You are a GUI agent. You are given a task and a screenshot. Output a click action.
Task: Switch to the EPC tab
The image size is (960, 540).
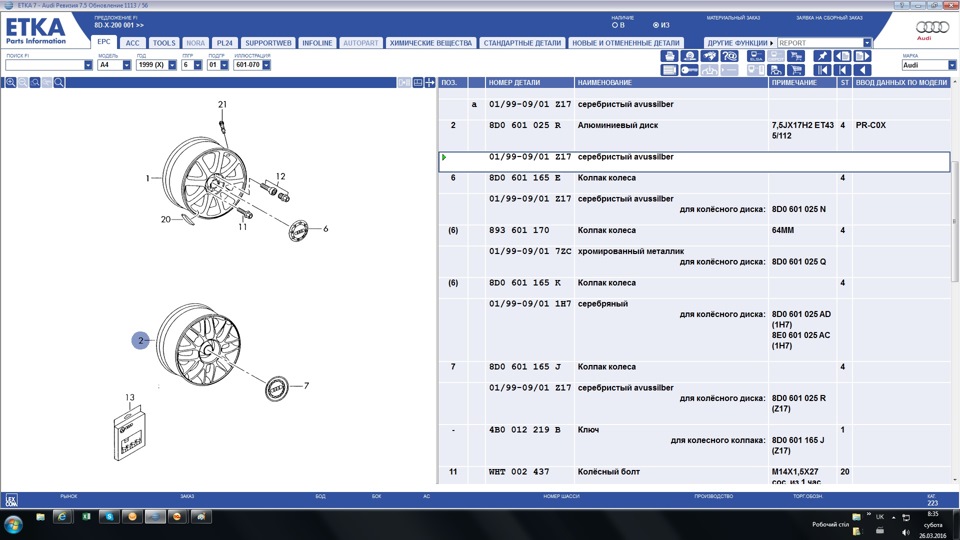tap(103, 42)
